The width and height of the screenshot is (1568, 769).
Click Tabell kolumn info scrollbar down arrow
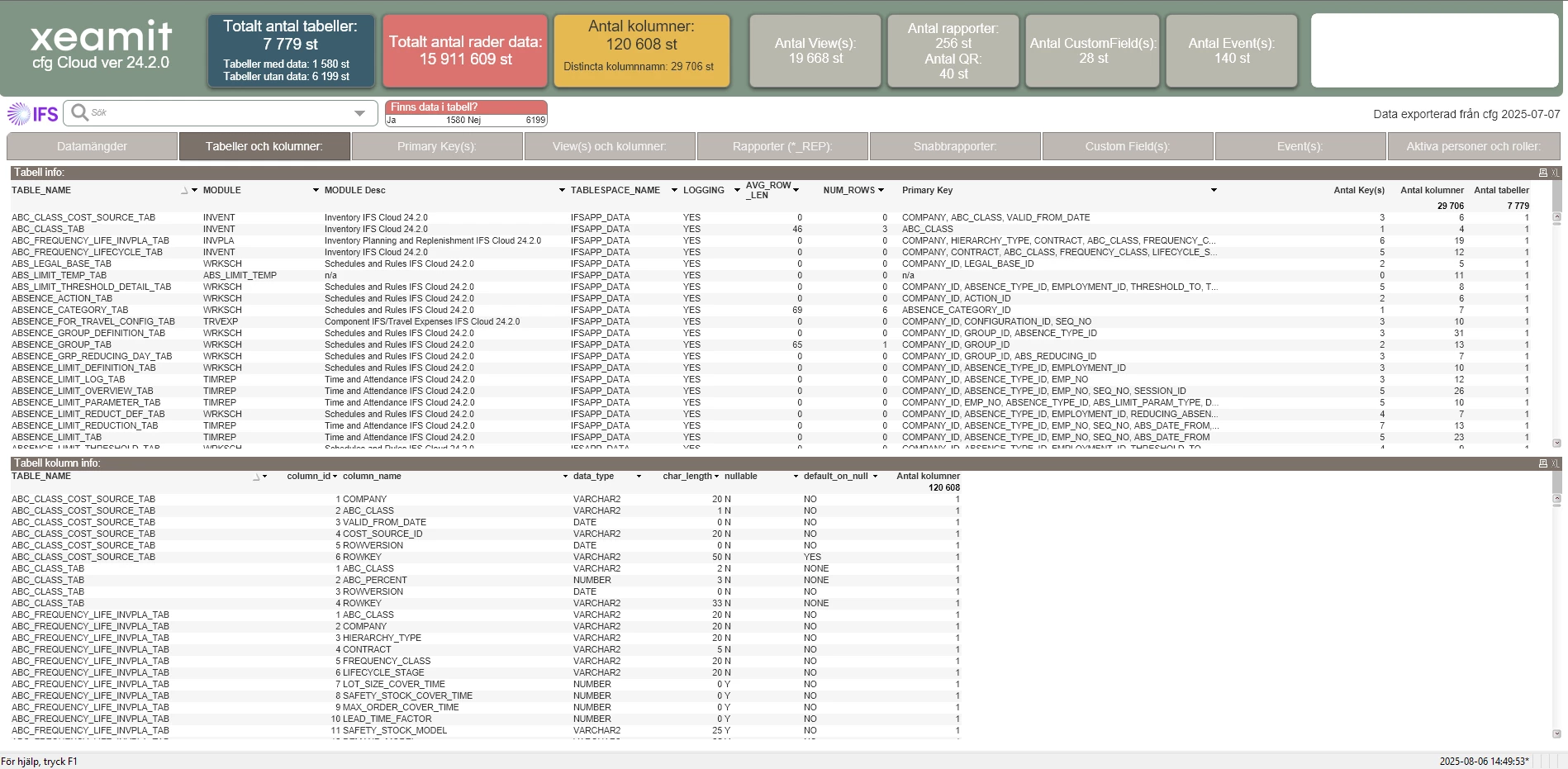(x=1556, y=733)
